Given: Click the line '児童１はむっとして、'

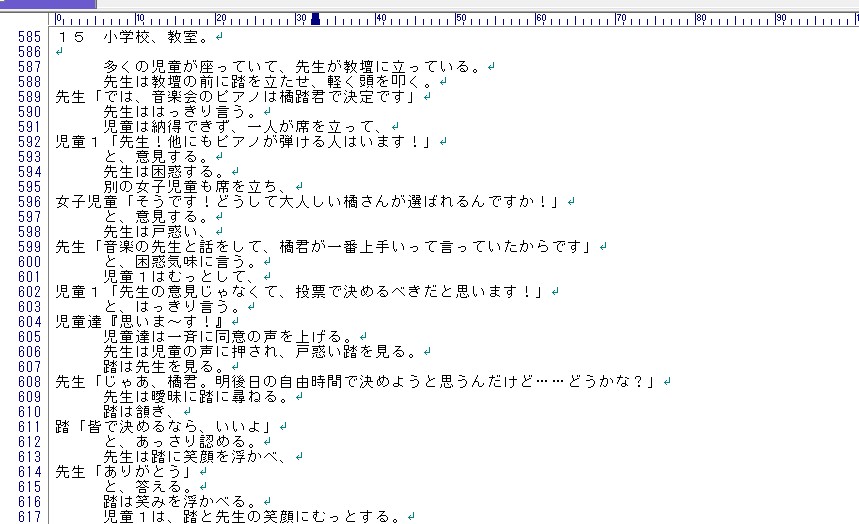Looking at the screenshot, I should point(180,277).
